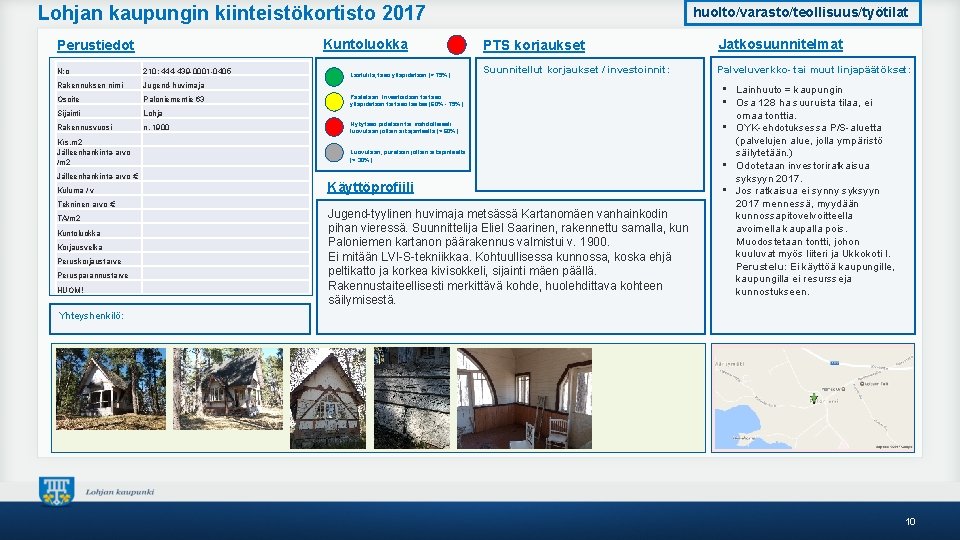
Task: Open the Jatkosuunnitelmat heading link
Action: tap(780, 44)
